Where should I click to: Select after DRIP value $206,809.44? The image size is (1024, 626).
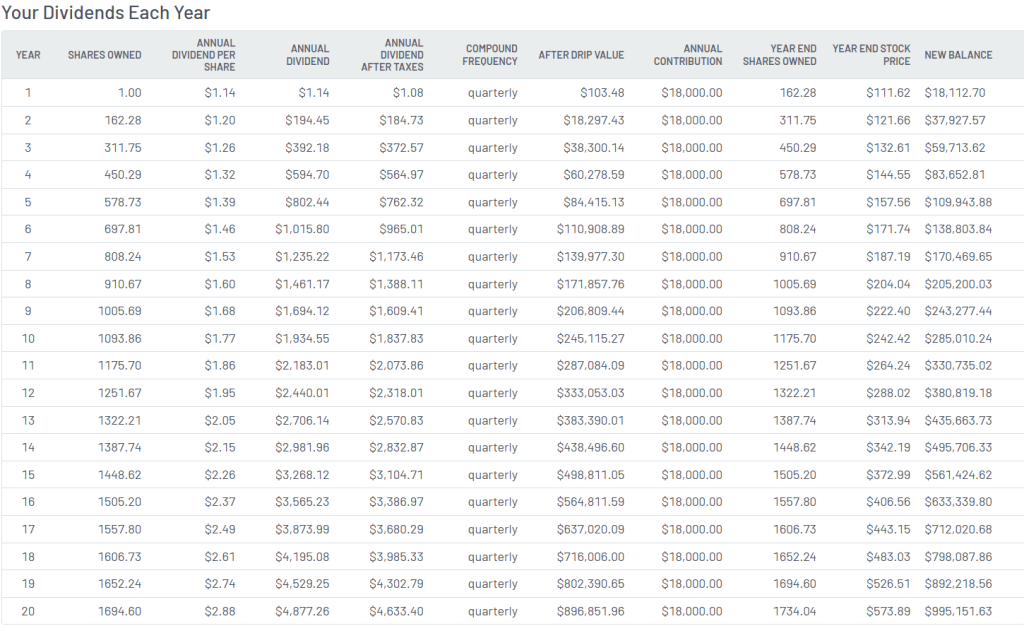[590, 311]
